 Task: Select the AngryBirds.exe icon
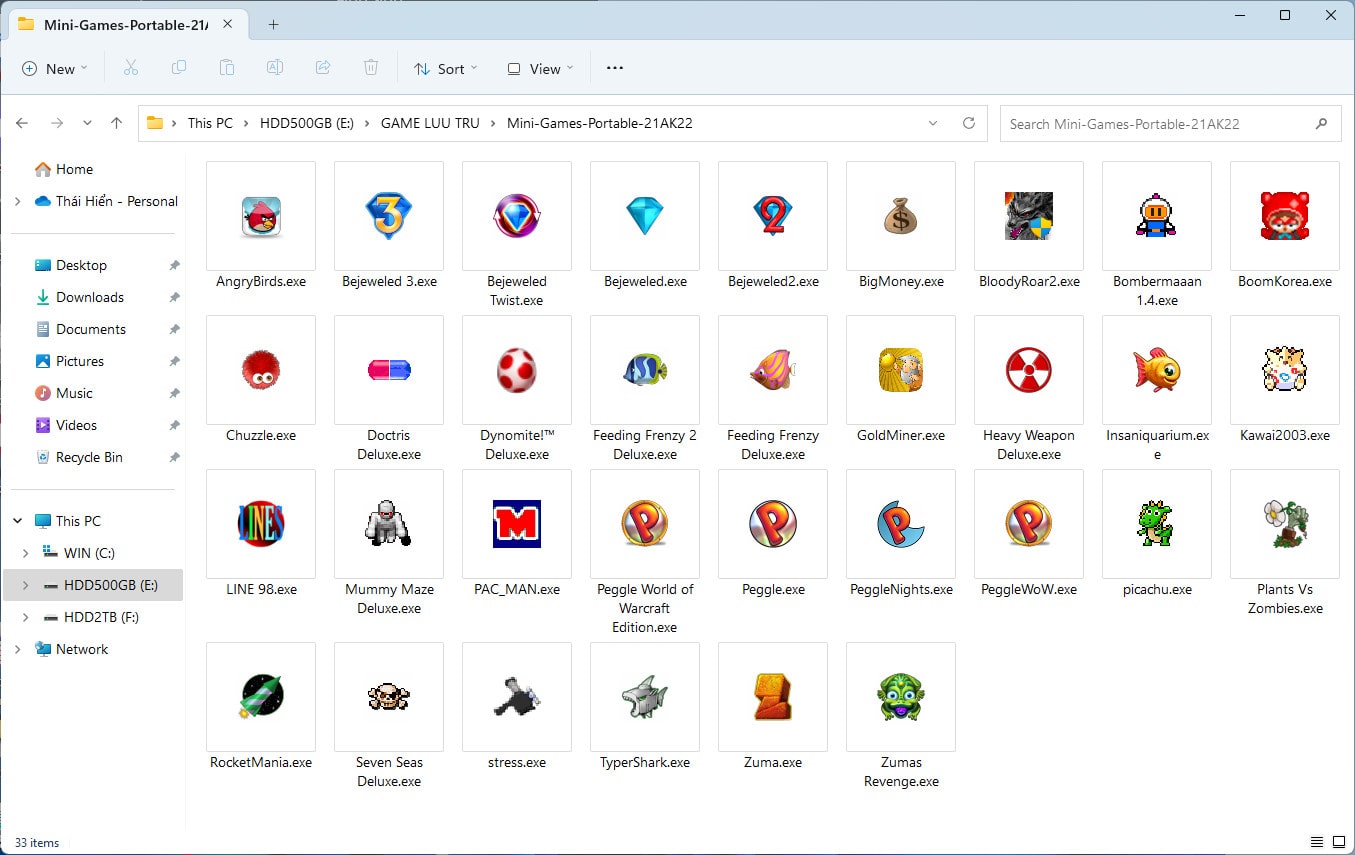point(261,216)
